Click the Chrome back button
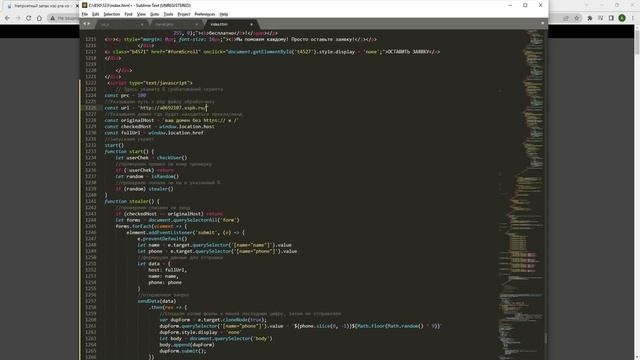This screenshot has height=360, width=640. [7, 18]
